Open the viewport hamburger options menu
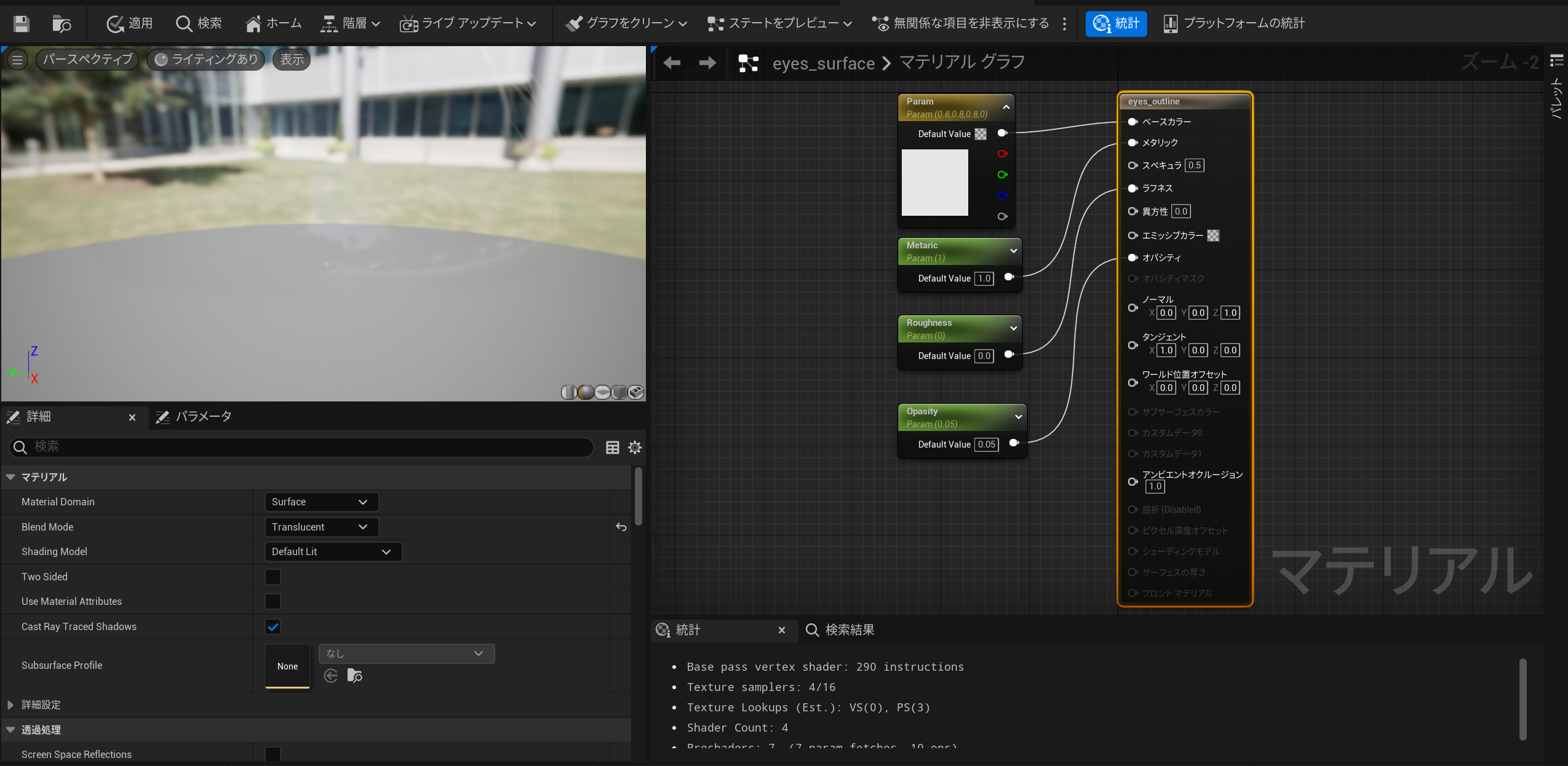 pyautogui.click(x=17, y=60)
